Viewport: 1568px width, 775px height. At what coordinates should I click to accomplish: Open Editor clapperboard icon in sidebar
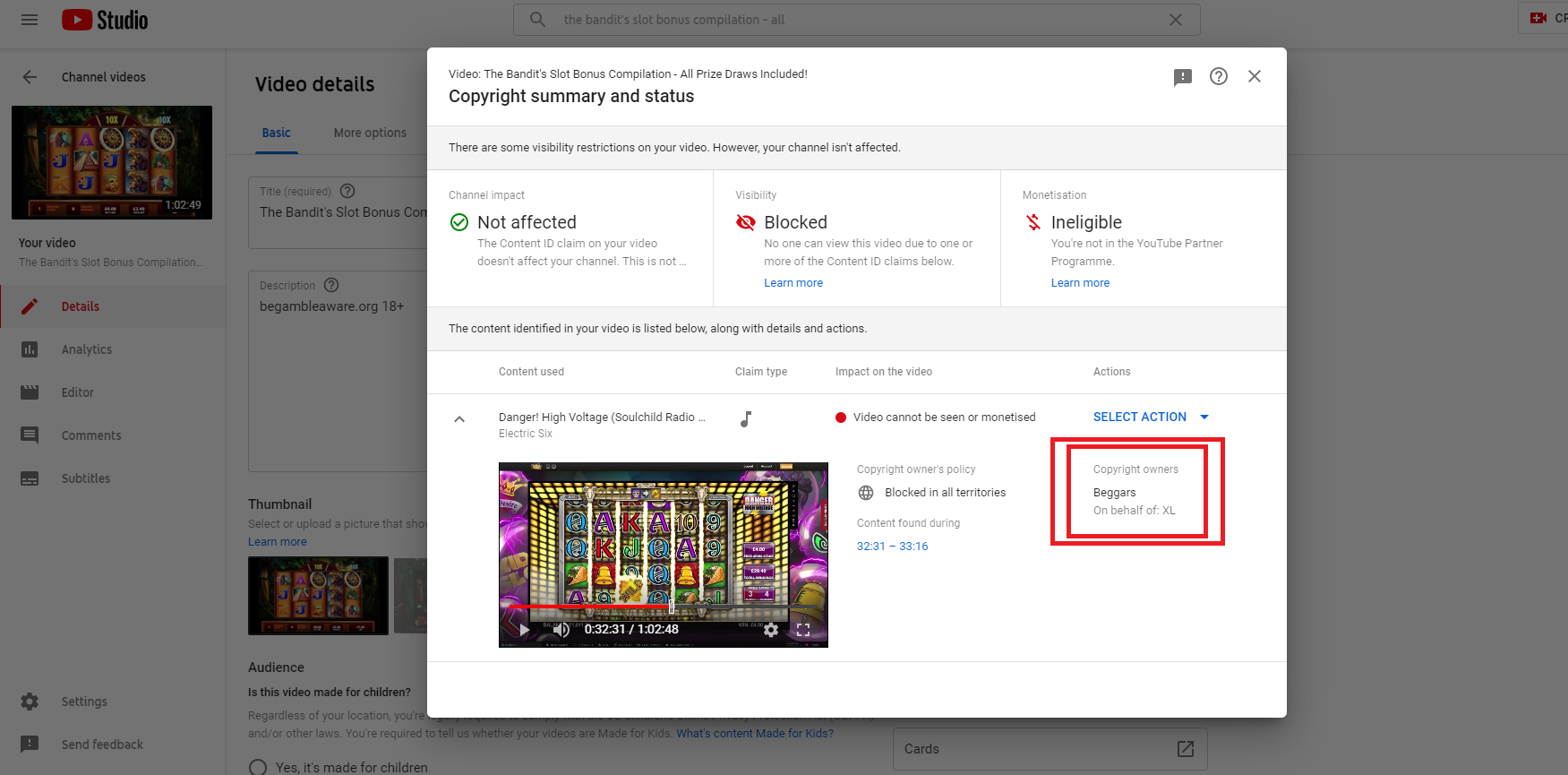pyautogui.click(x=30, y=392)
